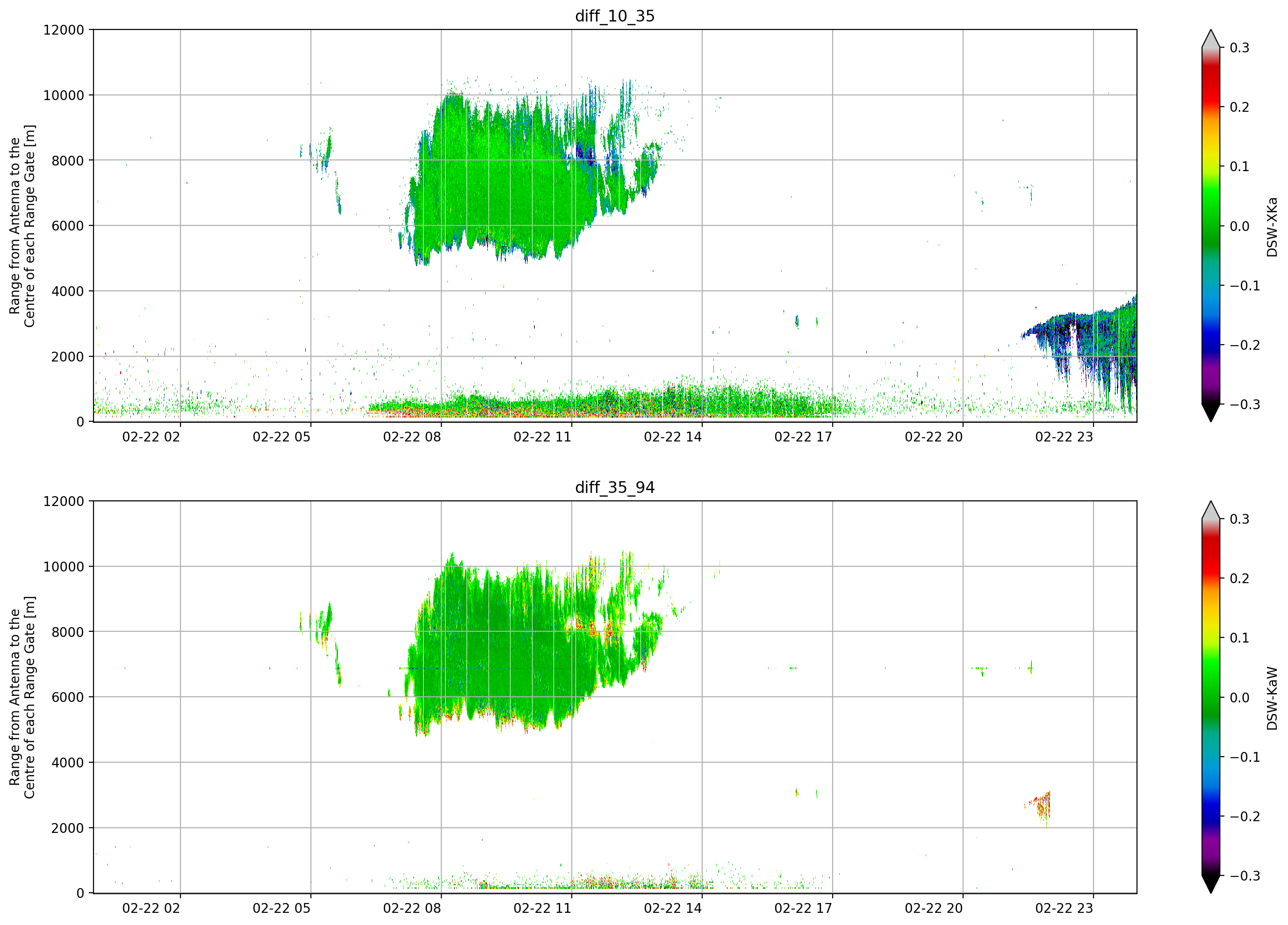
Task: Click the "02-22 11" tick label under diff_35_94
Action: pos(542,909)
